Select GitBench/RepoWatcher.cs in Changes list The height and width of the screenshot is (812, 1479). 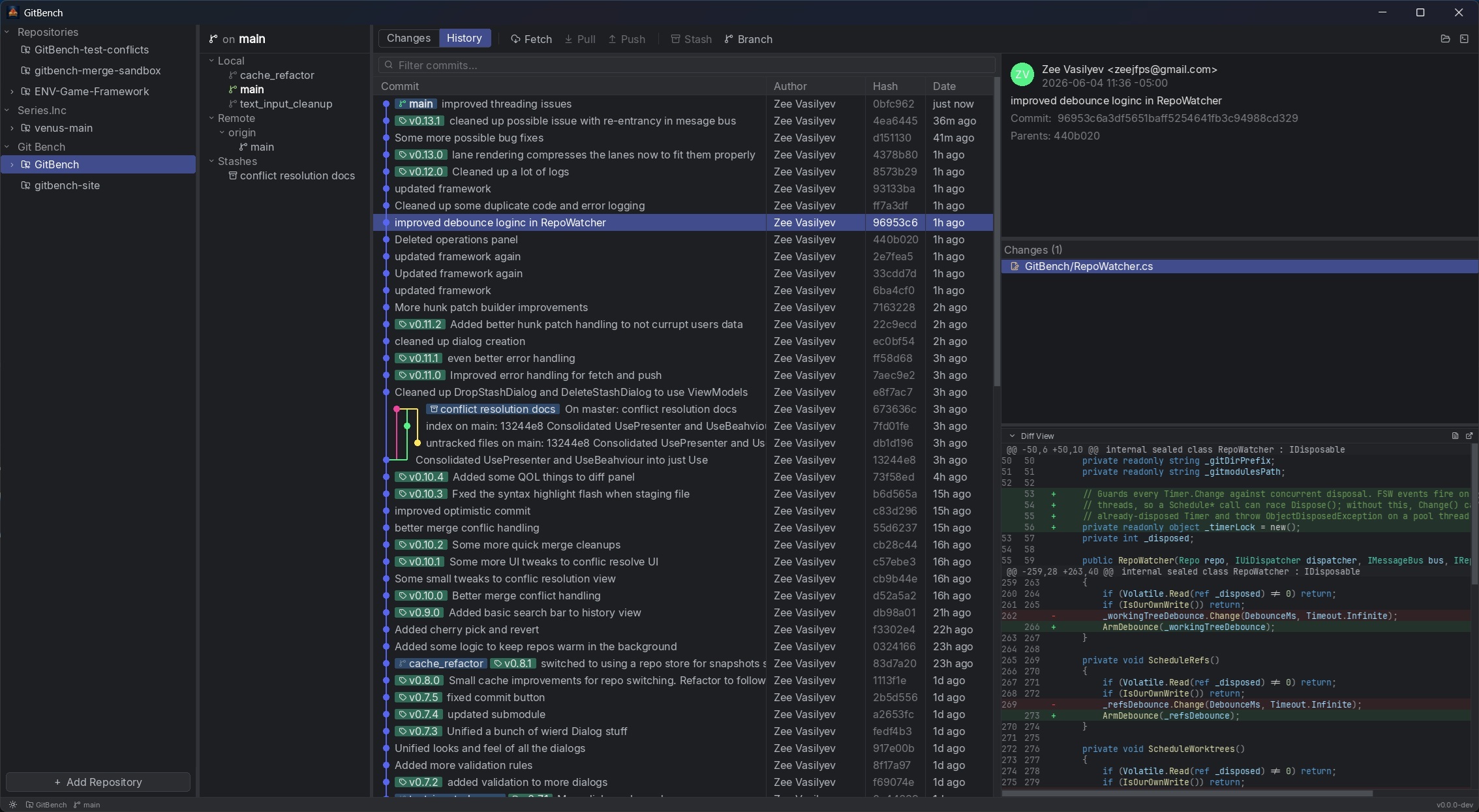pos(1240,266)
